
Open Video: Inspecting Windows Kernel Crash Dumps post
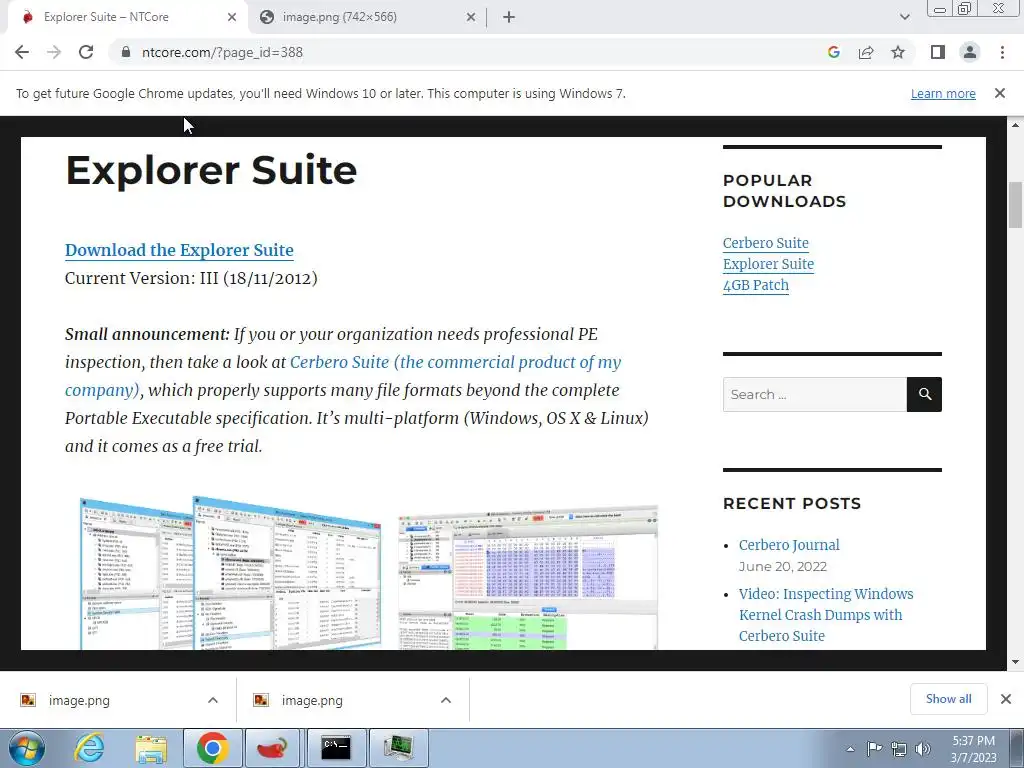pos(825,615)
